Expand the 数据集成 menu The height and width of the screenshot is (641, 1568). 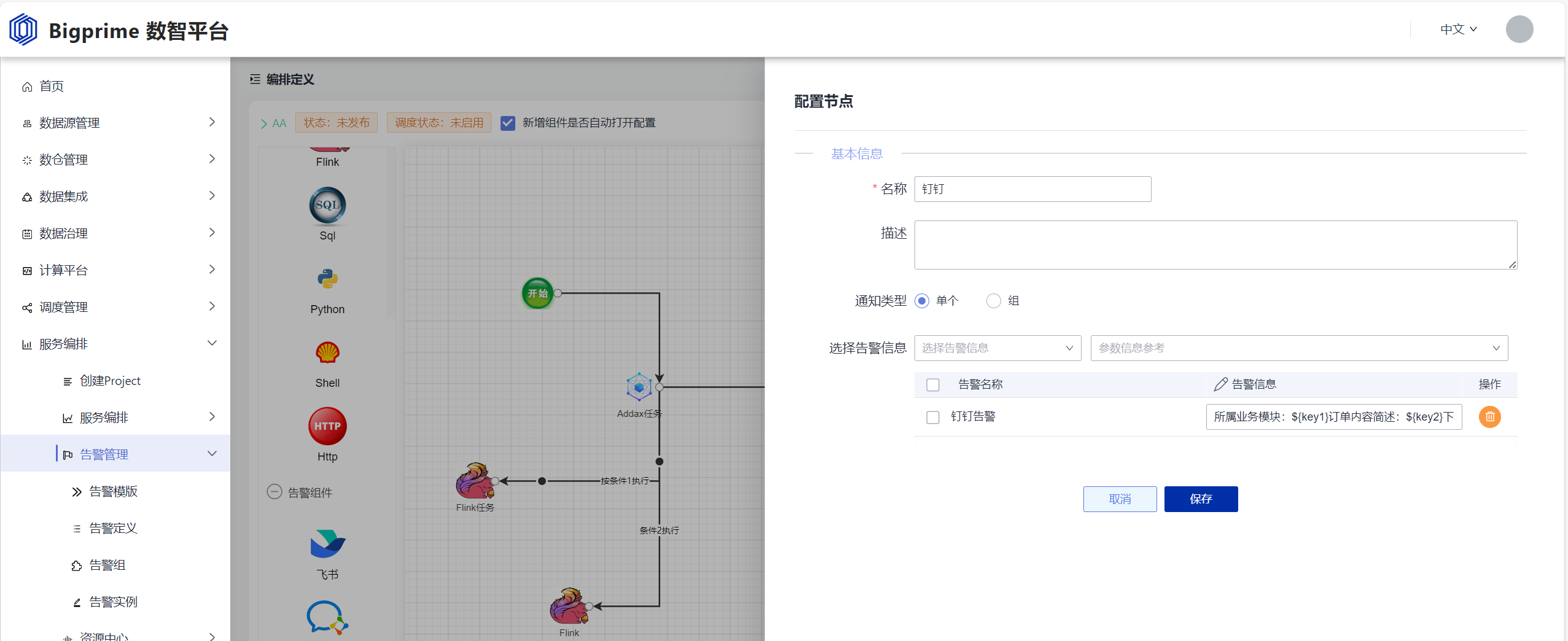(x=115, y=196)
